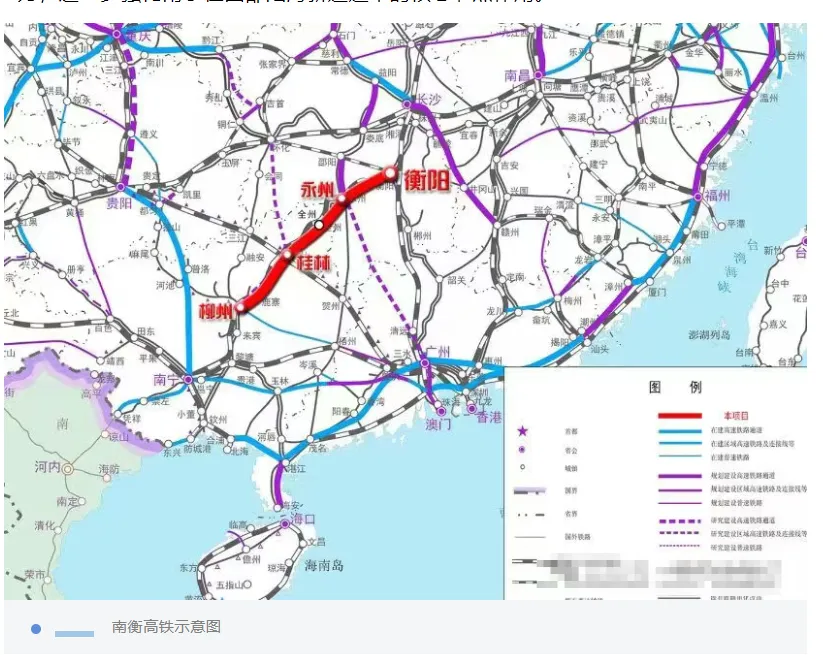Click the 玉林 label east of 南宁

click(280, 381)
